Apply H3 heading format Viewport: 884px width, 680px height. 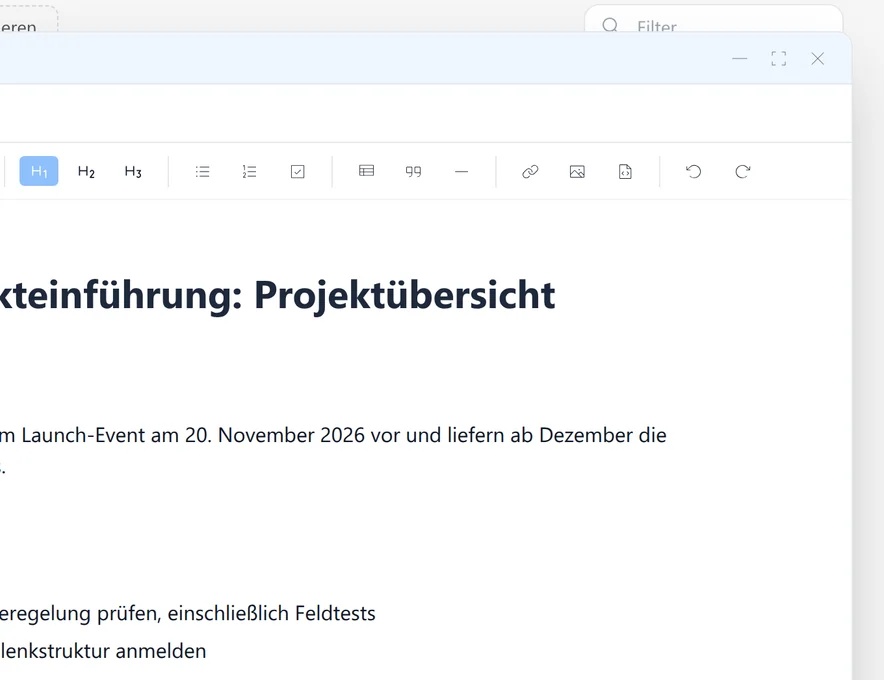coord(133,171)
